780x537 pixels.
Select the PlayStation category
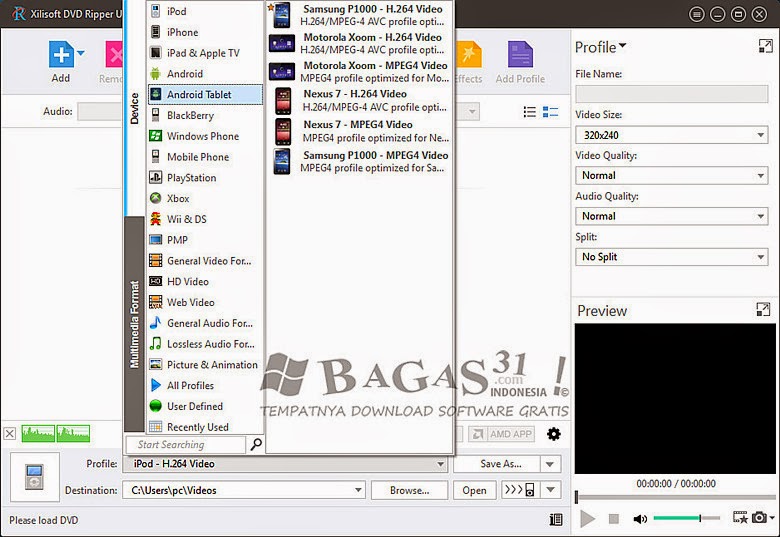tap(205, 178)
